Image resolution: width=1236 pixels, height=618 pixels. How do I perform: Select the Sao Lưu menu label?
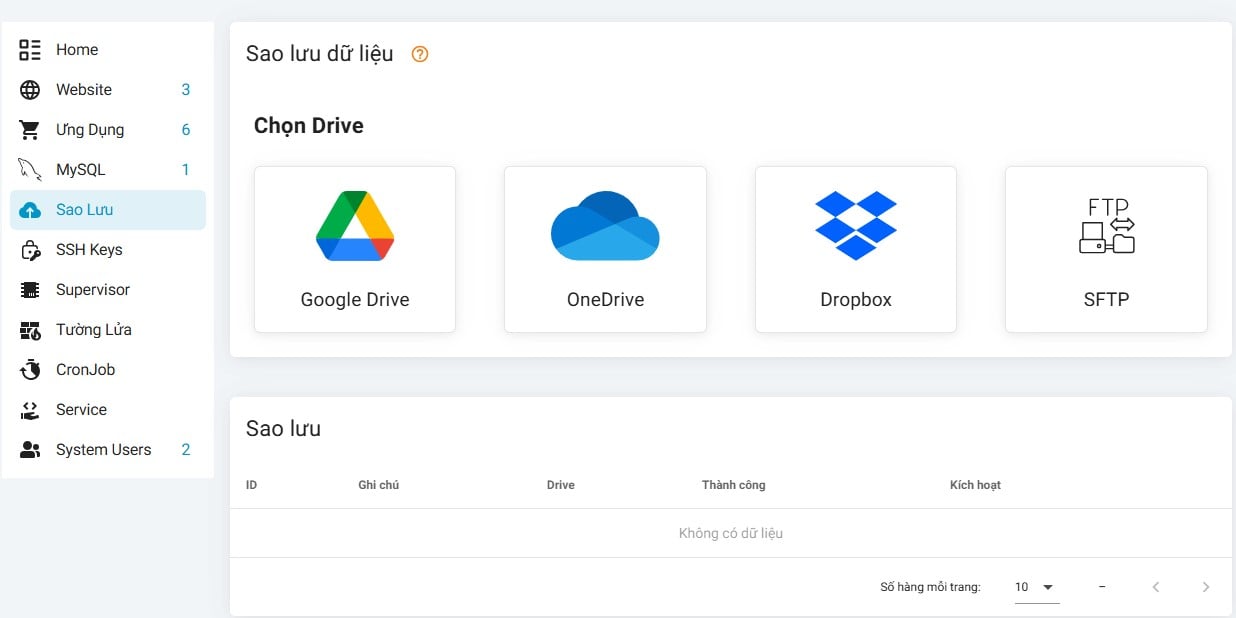84,210
